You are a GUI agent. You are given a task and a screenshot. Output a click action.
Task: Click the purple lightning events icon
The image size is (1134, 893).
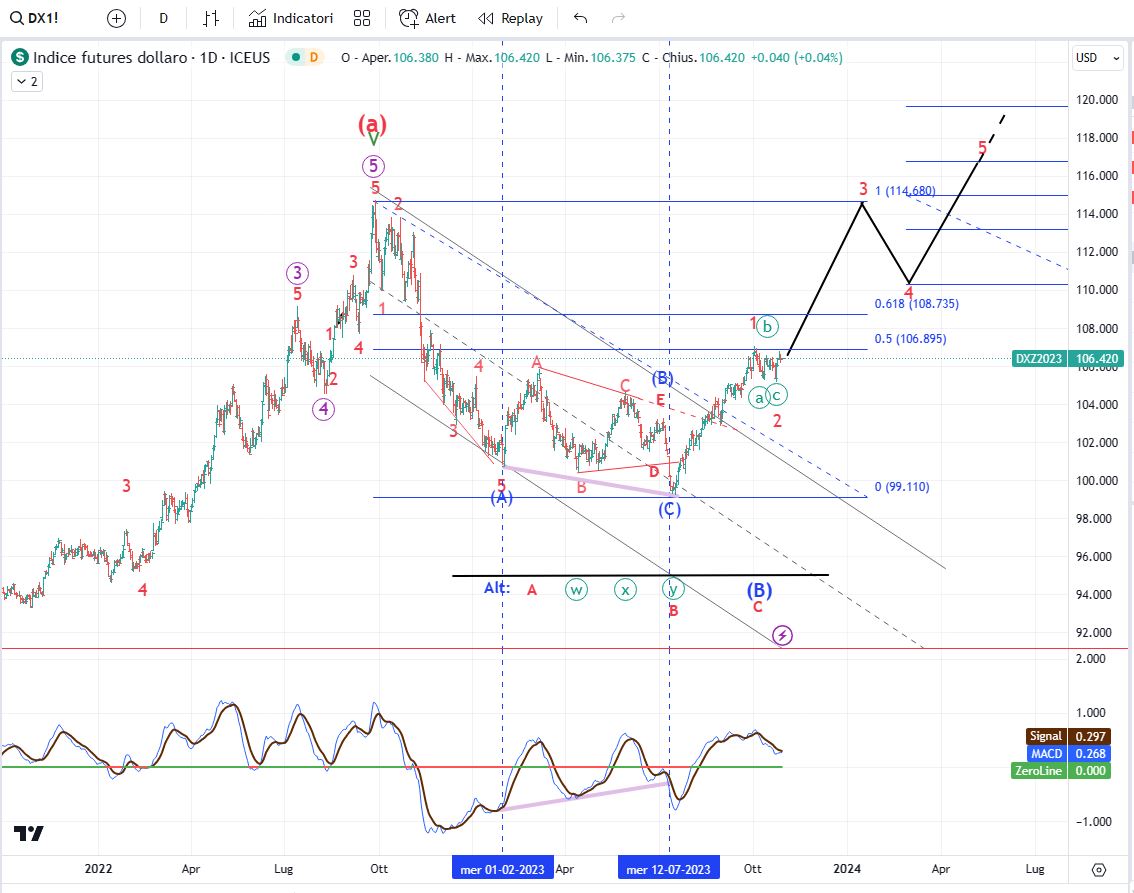[783, 636]
